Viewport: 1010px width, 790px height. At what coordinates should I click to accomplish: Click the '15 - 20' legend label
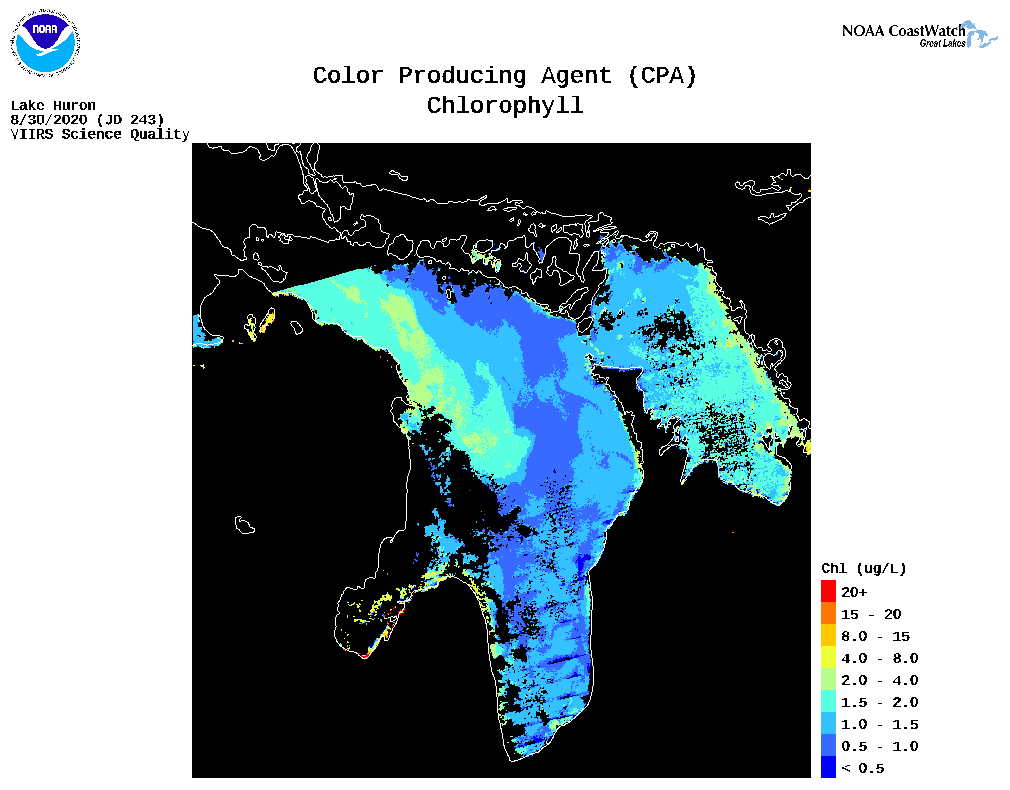tap(871, 614)
